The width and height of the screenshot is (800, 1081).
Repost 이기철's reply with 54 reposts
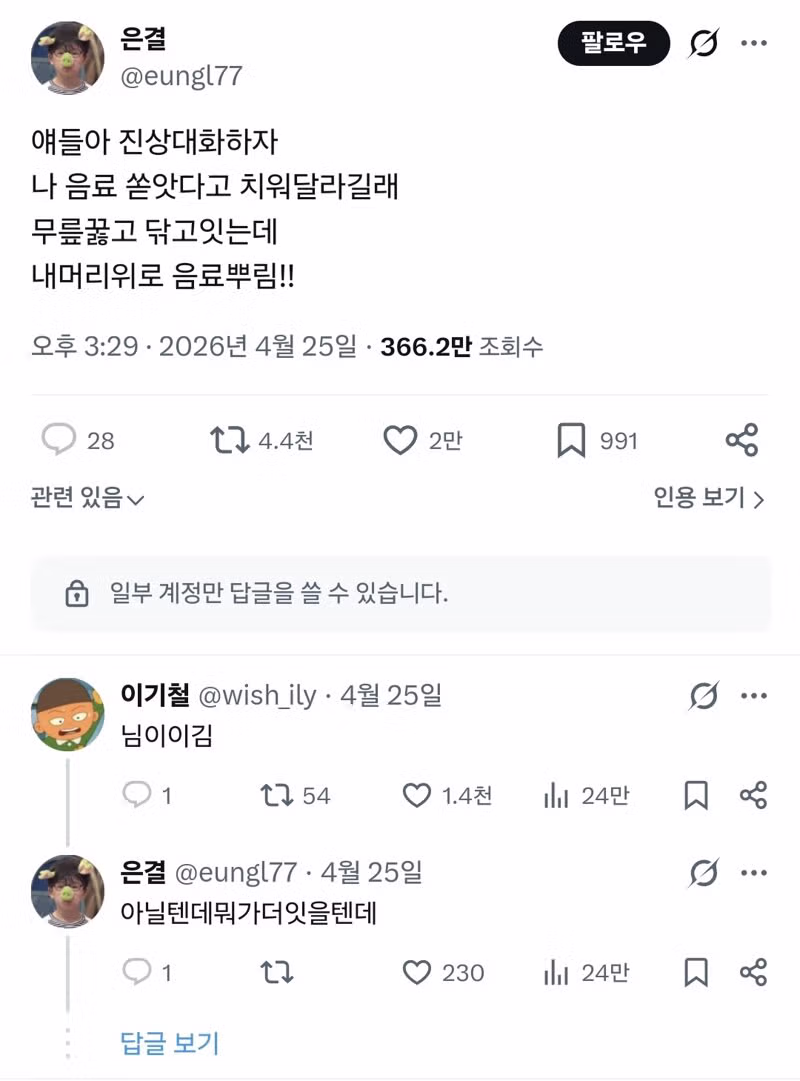click(x=276, y=795)
